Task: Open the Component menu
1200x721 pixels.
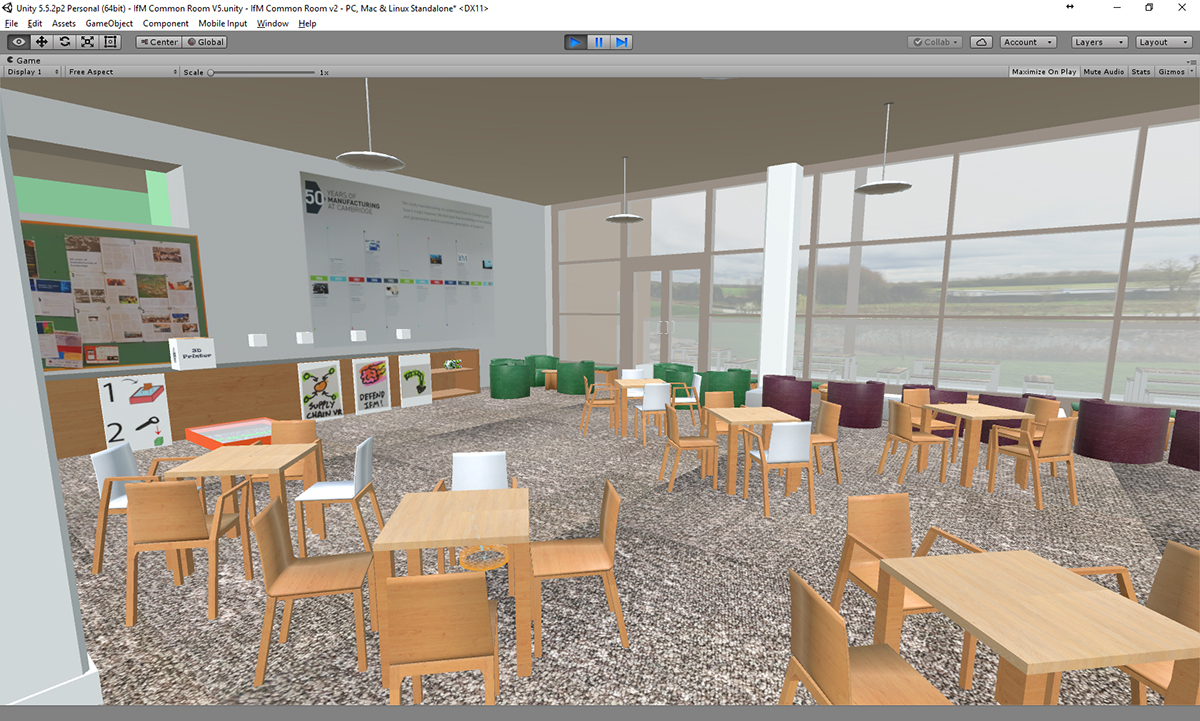Action: point(165,23)
